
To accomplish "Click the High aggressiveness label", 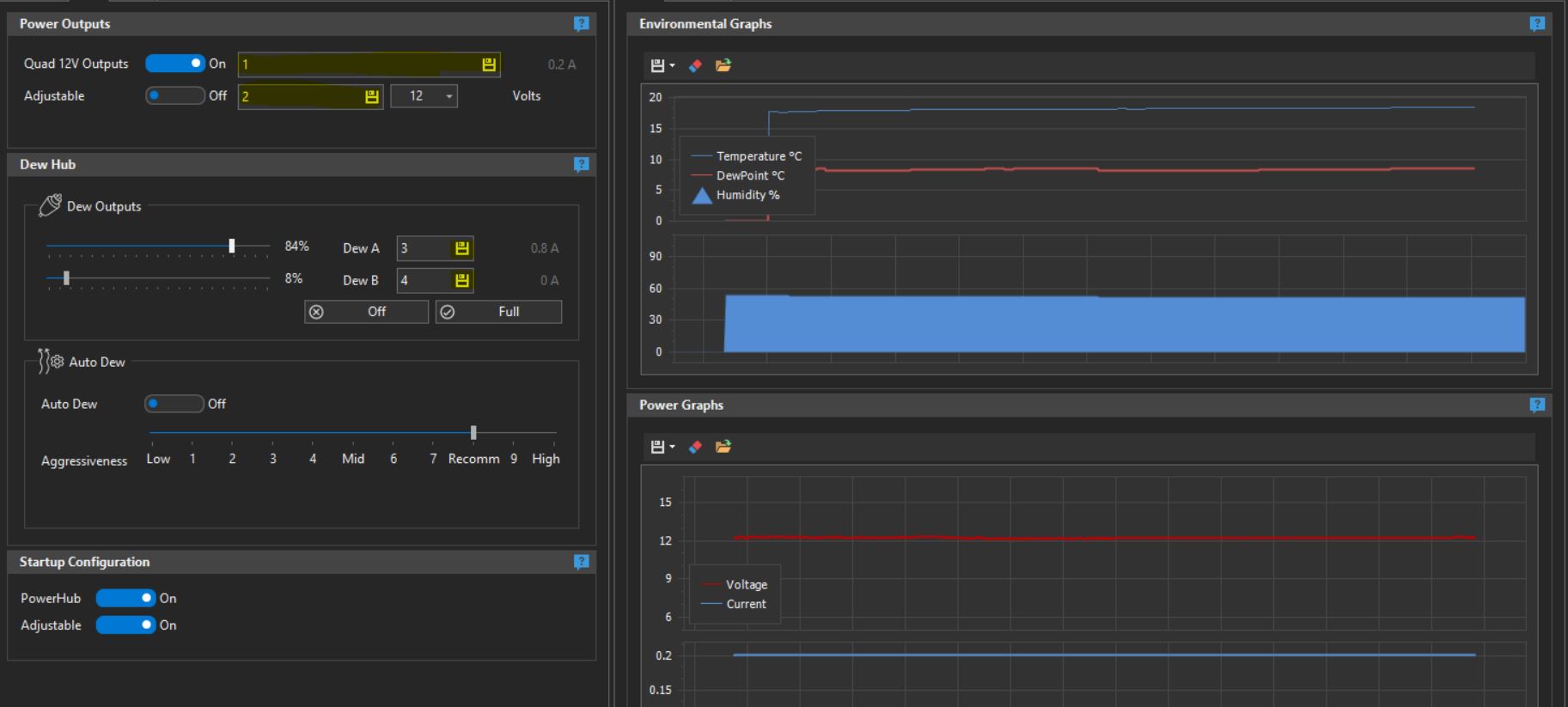I will pos(546,459).
